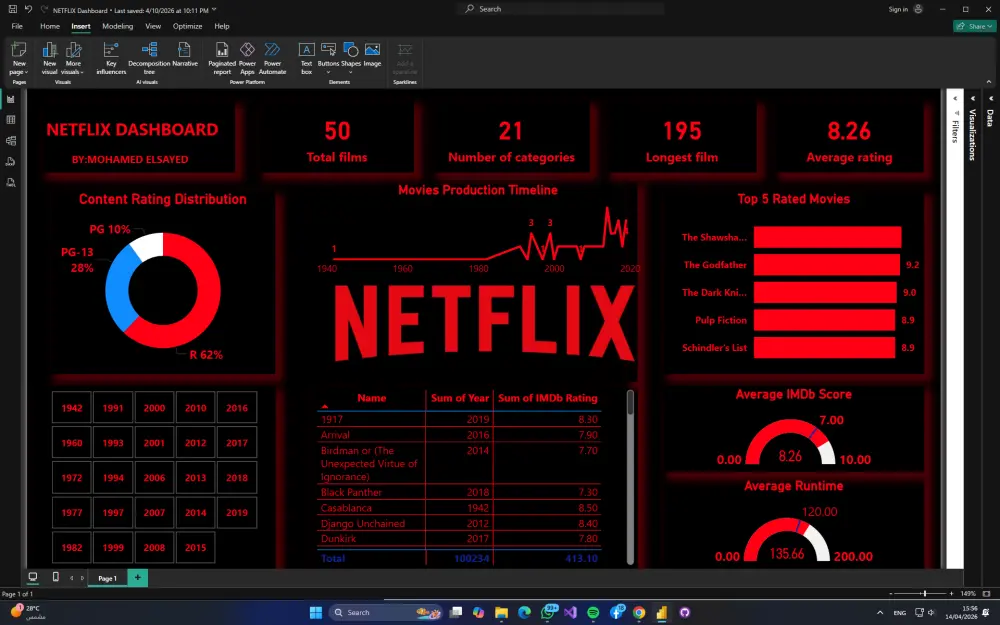The width and height of the screenshot is (1000, 625).
Task: Select the Page 1 tab
Action: [107, 578]
